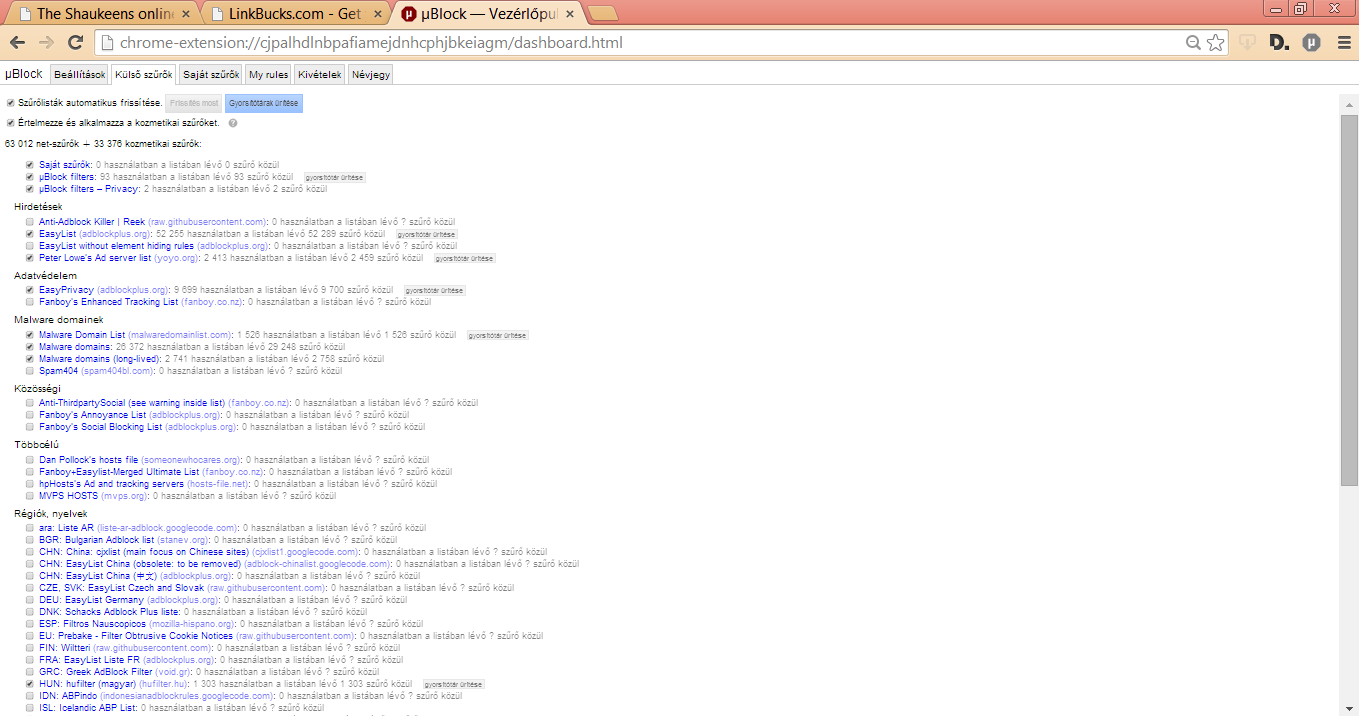Click the zoom magnifier icon in address bar
The height and width of the screenshot is (716, 1359).
click(x=1193, y=43)
